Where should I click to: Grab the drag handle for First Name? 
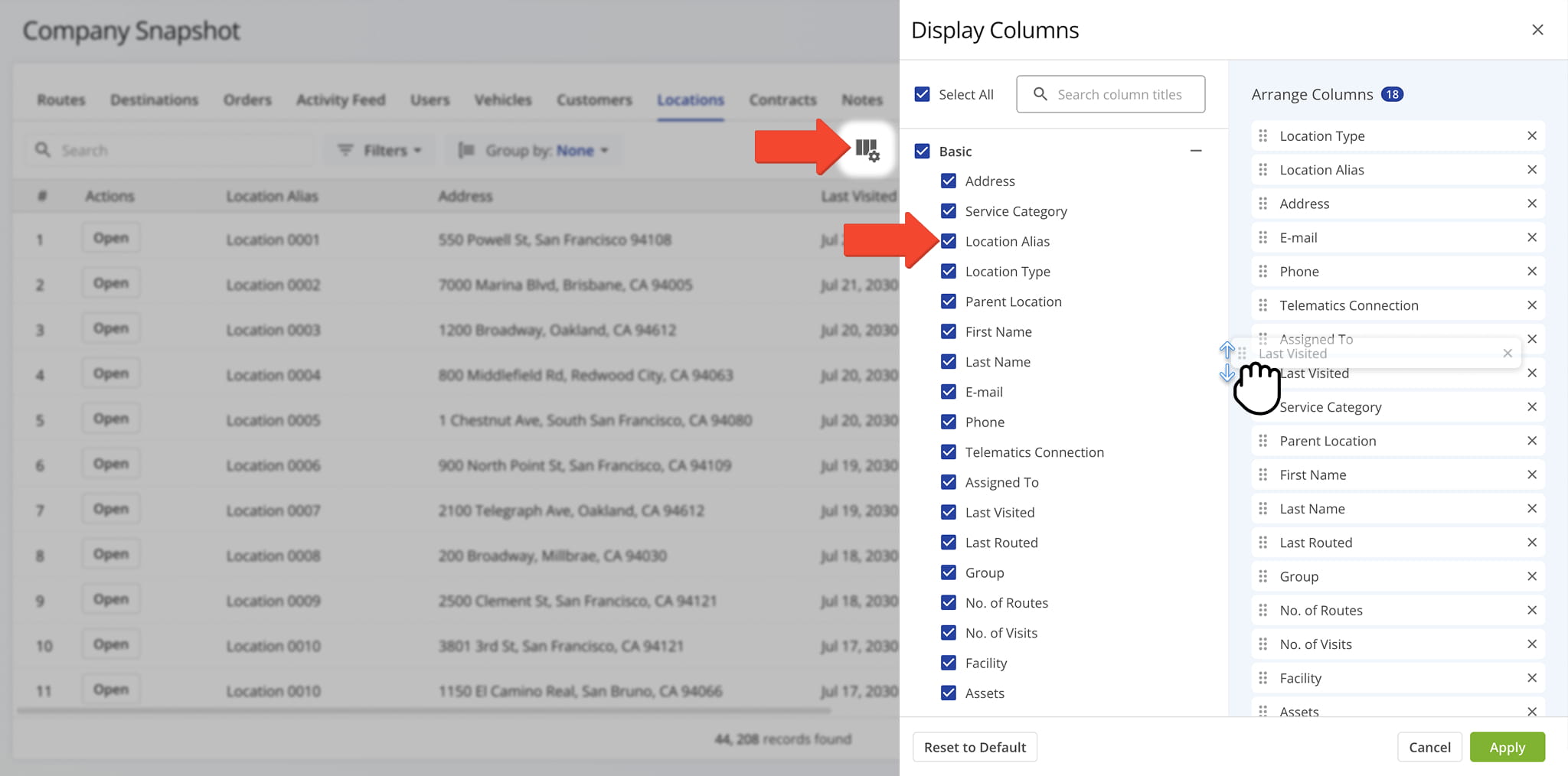(1263, 474)
